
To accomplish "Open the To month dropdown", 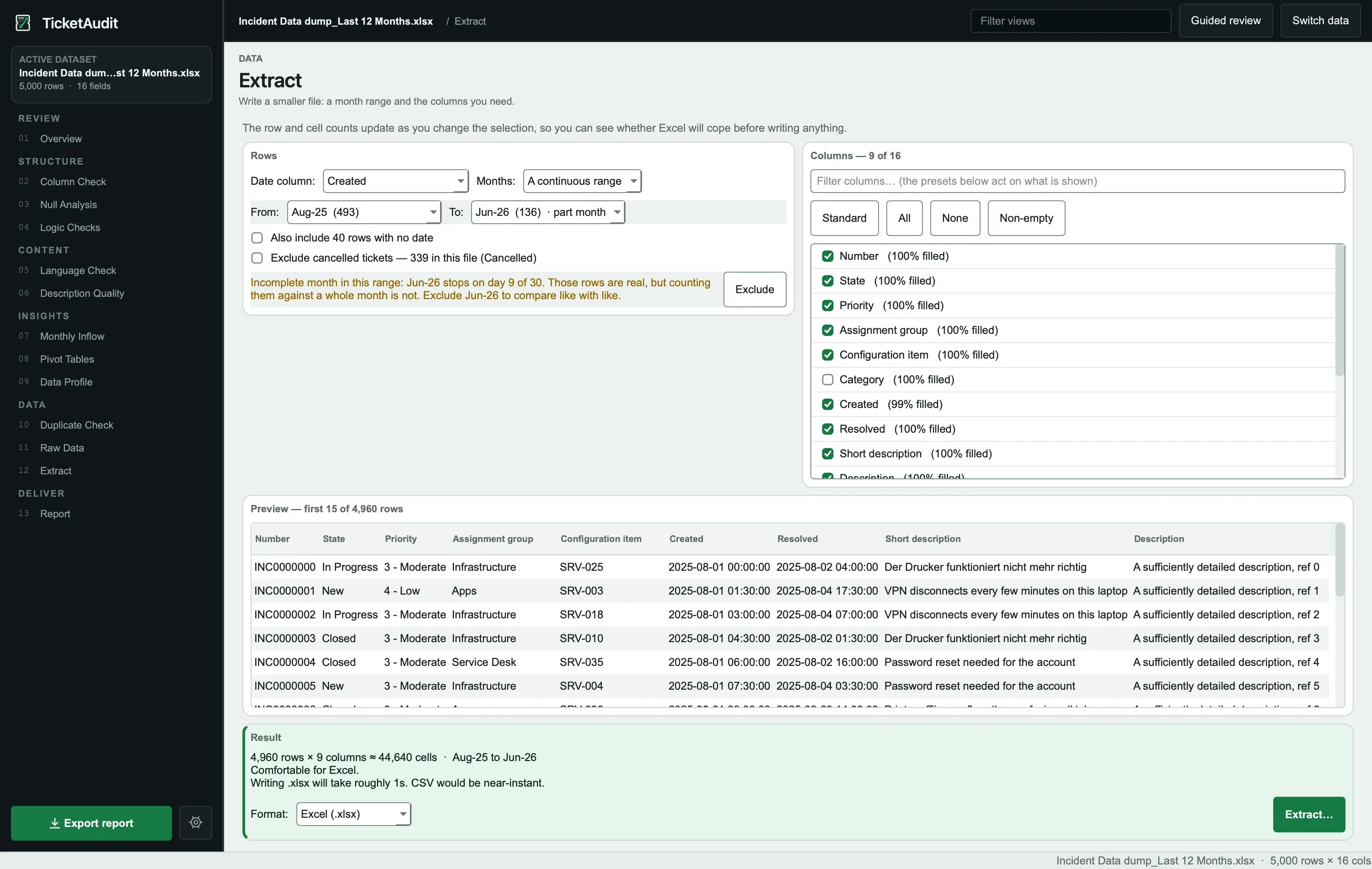I will pos(547,212).
